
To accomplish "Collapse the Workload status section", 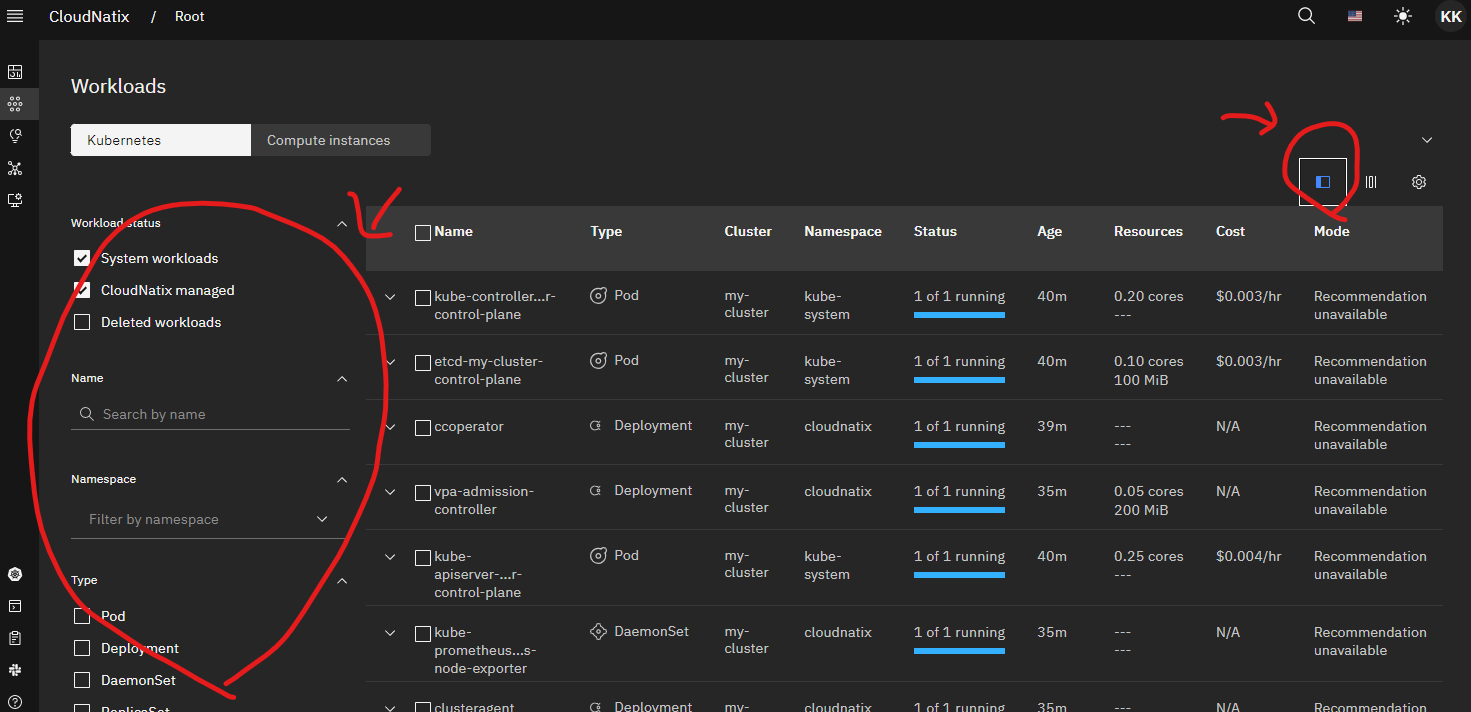I will click(x=342, y=224).
